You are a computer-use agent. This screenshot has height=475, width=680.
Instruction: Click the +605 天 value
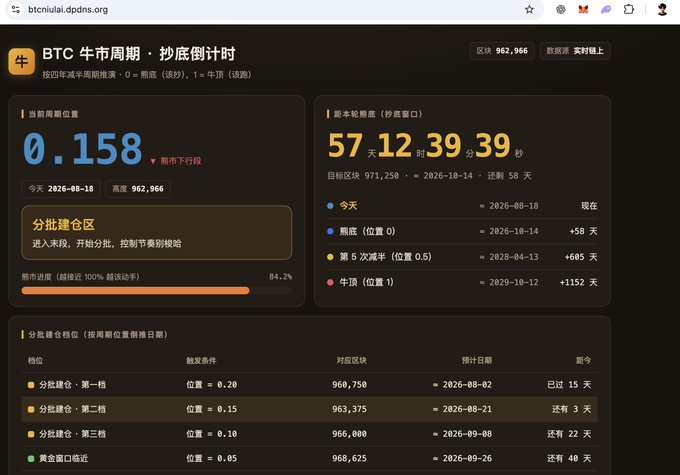(581, 257)
